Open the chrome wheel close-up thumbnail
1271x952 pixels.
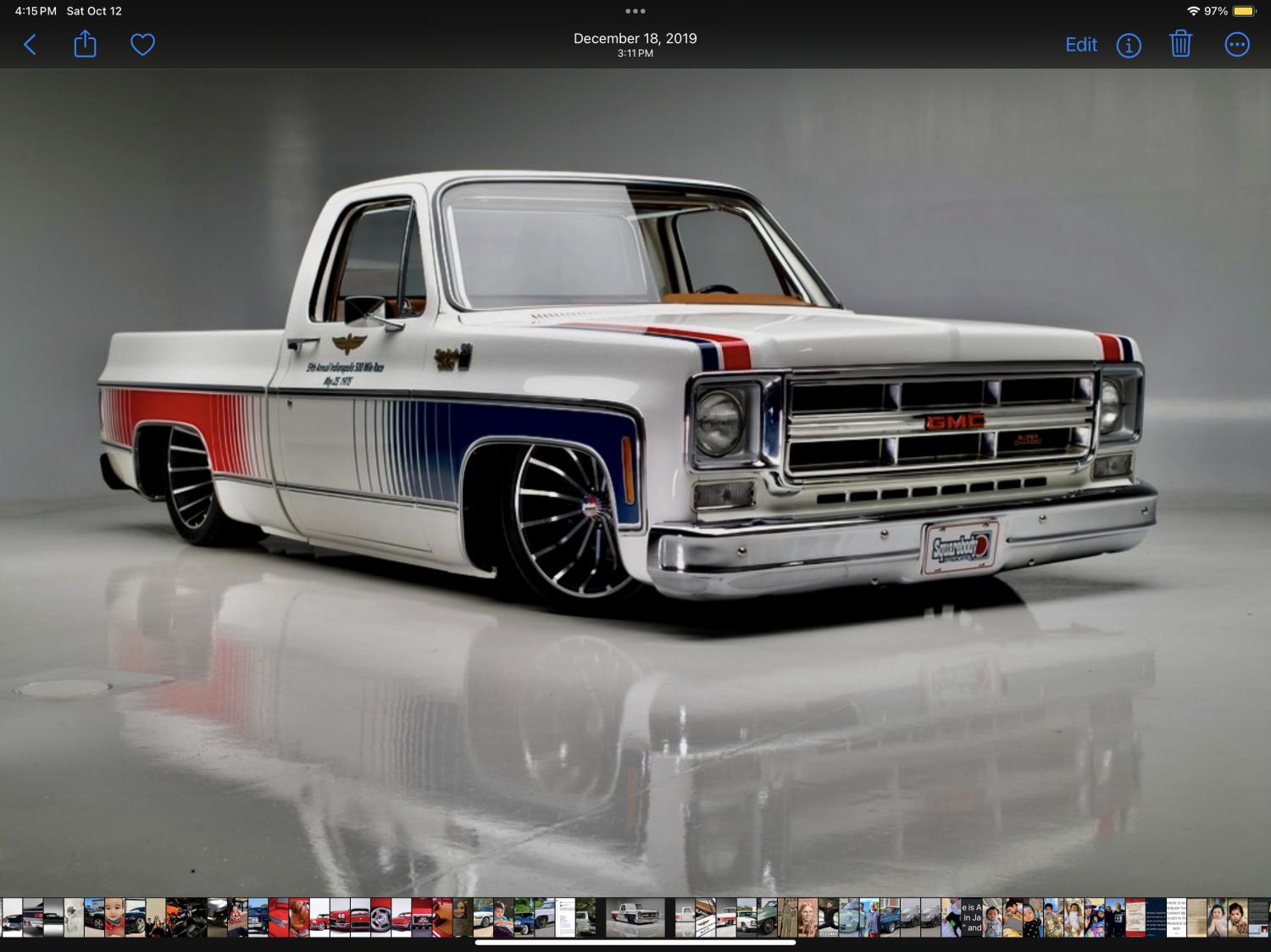pos(380,917)
